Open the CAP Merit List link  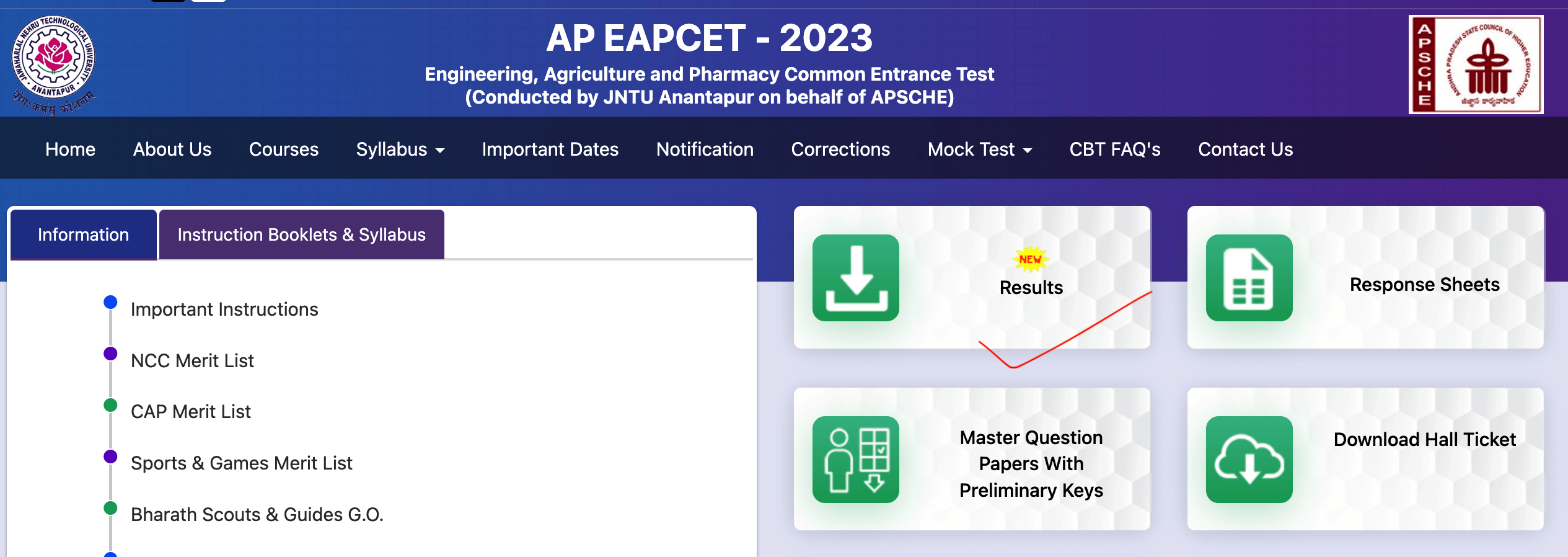click(x=190, y=411)
